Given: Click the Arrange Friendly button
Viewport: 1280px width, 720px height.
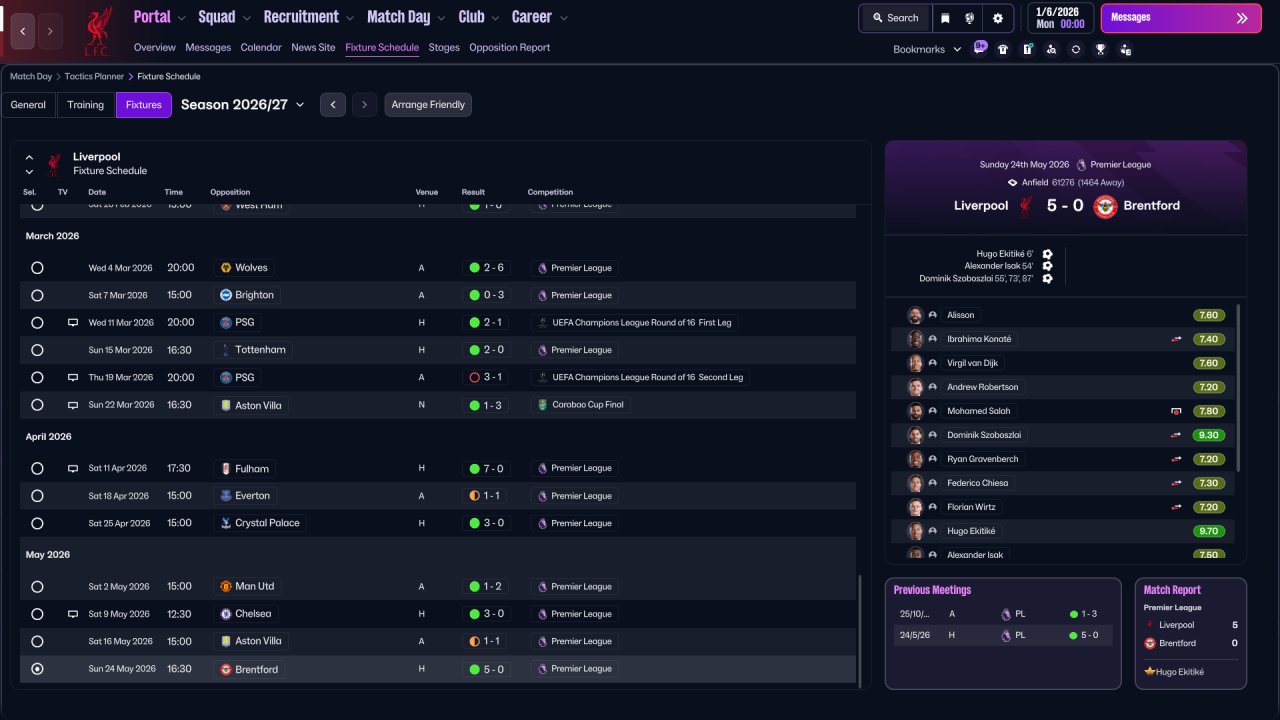Looking at the screenshot, I should point(428,105).
